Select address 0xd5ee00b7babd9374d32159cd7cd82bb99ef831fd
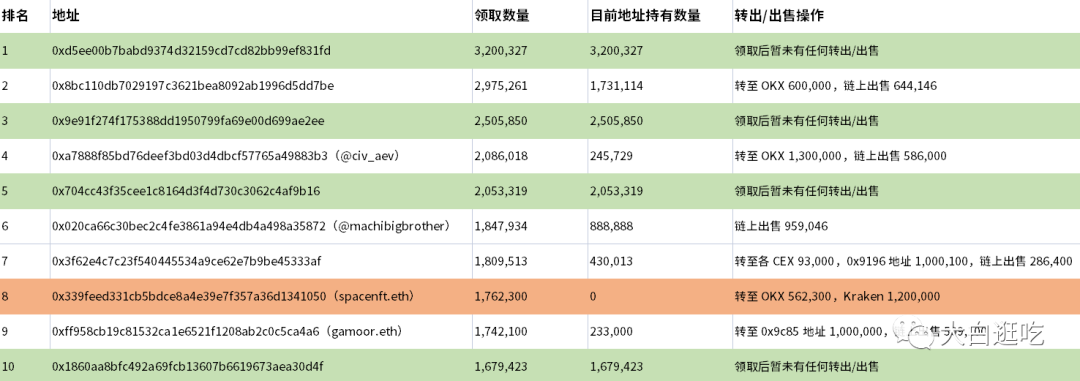The width and height of the screenshot is (1080, 381). pyautogui.click(x=191, y=51)
